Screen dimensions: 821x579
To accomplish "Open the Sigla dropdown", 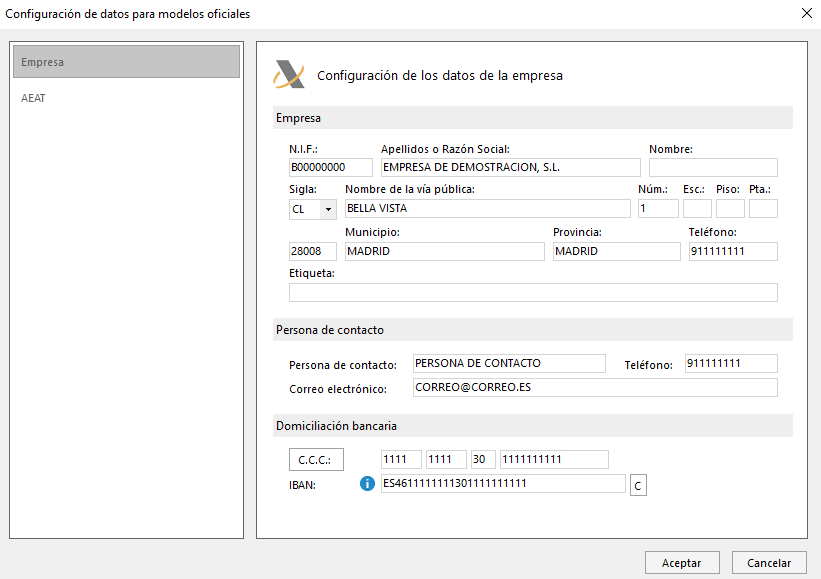I will 328,209.
